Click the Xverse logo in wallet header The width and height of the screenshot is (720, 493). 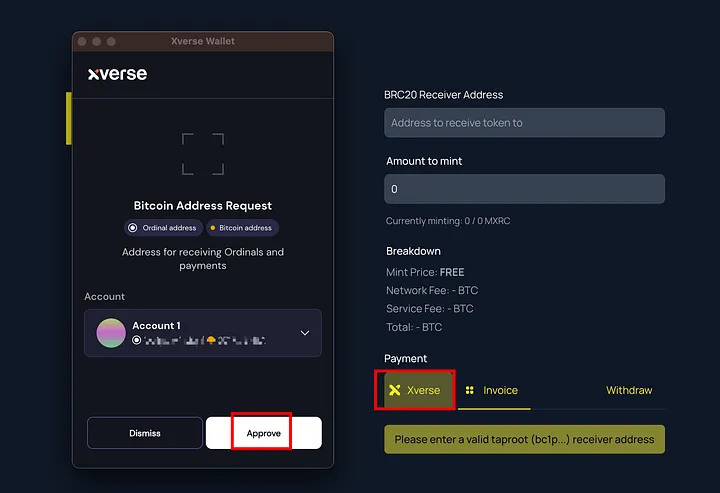point(118,74)
